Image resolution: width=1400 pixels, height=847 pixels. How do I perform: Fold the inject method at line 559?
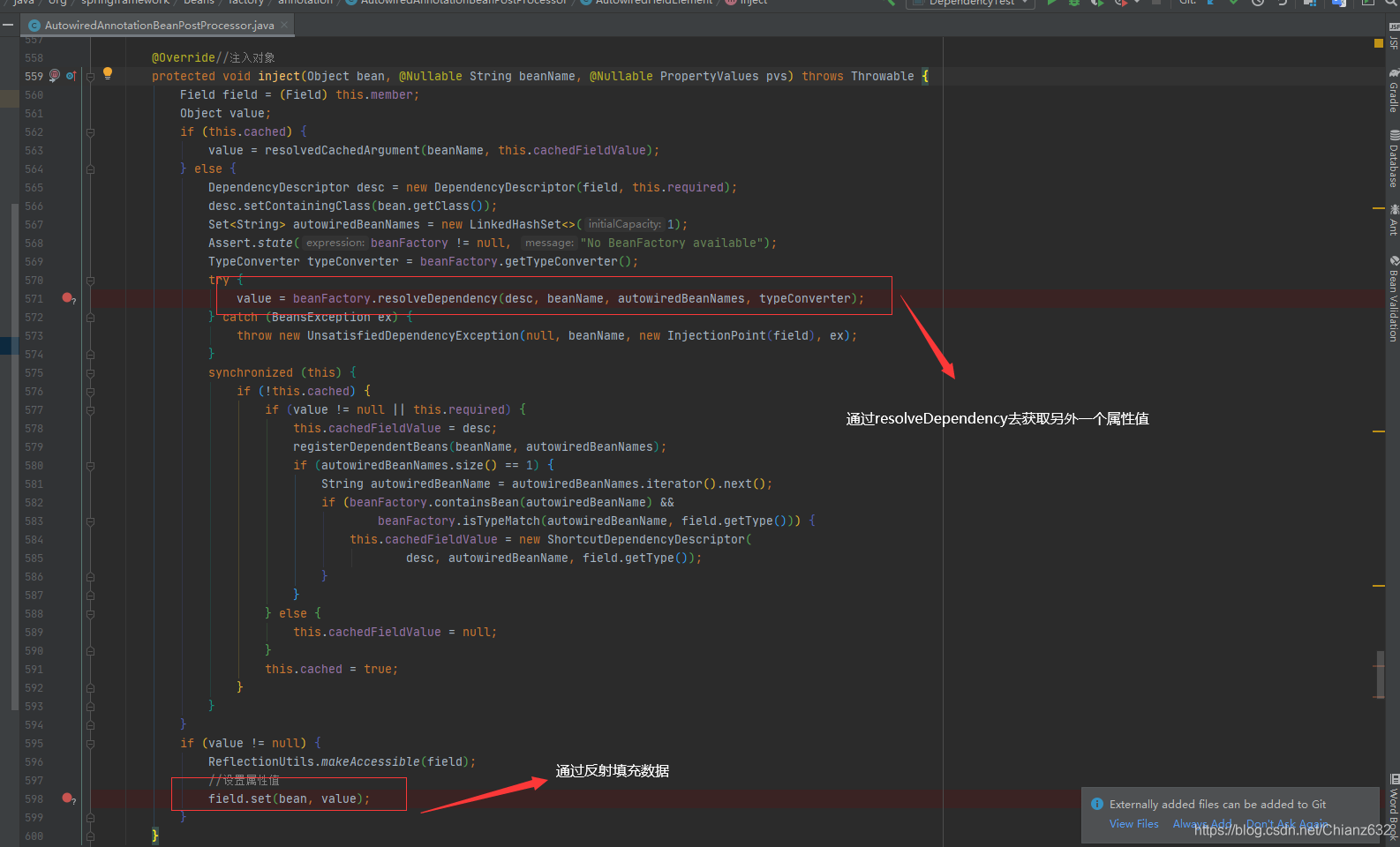point(91,76)
